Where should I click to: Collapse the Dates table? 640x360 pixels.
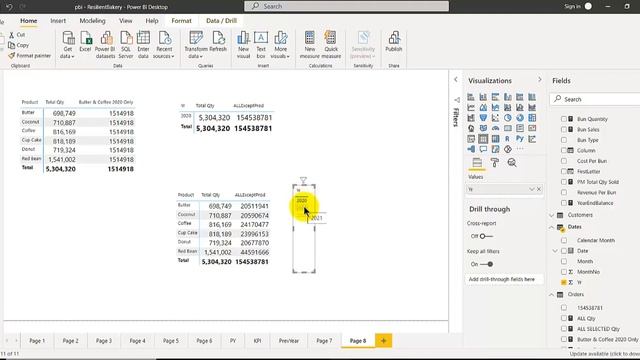click(552, 227)
